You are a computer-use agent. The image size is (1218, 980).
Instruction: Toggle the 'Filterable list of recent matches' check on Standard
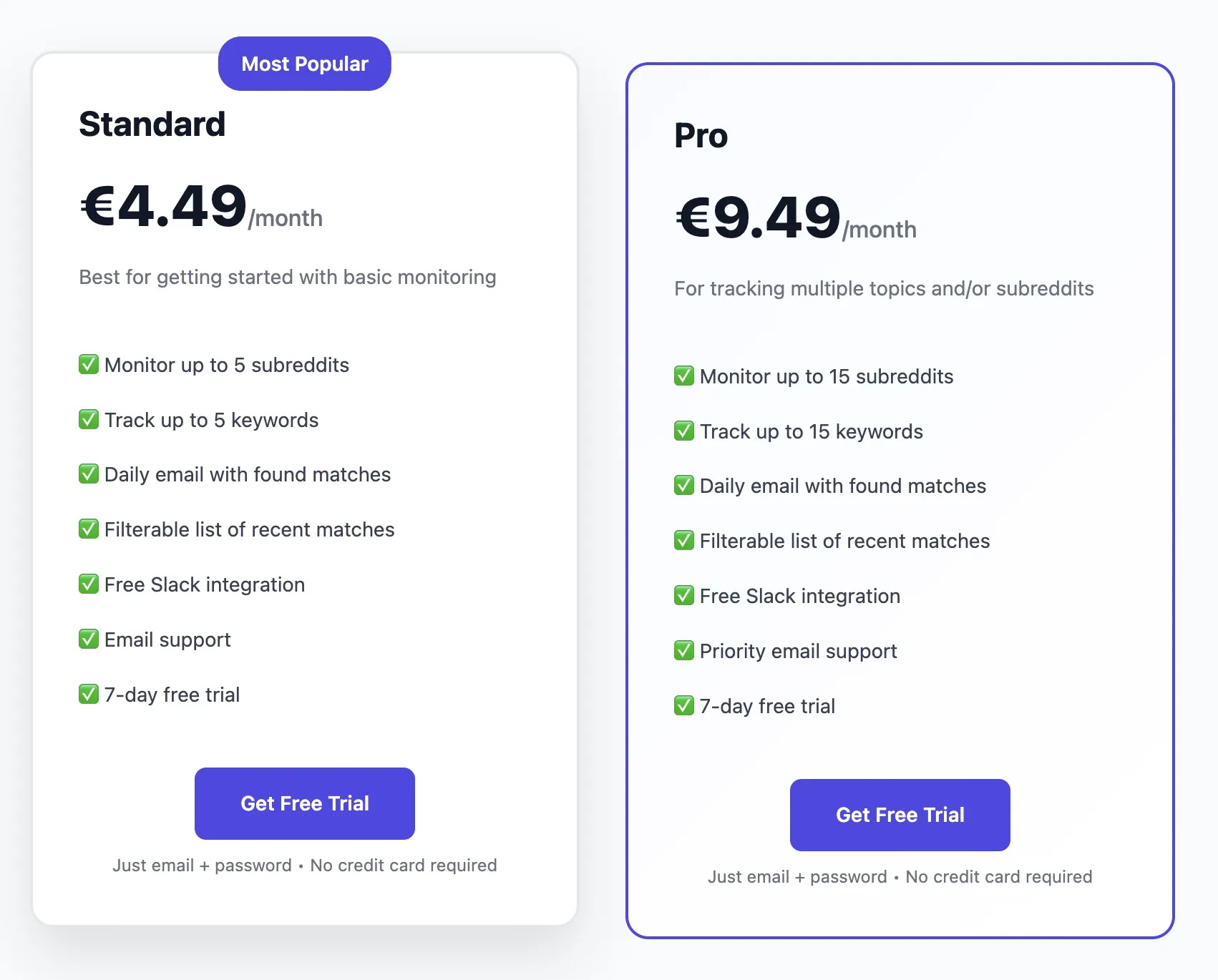pyautogui.click(x=88, y=529)
